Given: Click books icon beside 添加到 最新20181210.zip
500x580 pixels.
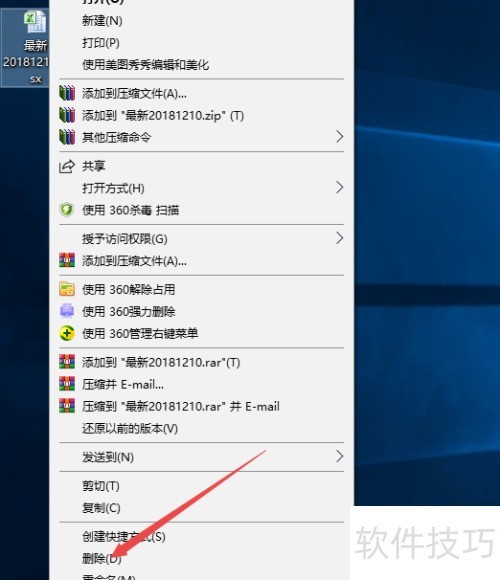Looking at the screenshot, I should pos(67,115).
